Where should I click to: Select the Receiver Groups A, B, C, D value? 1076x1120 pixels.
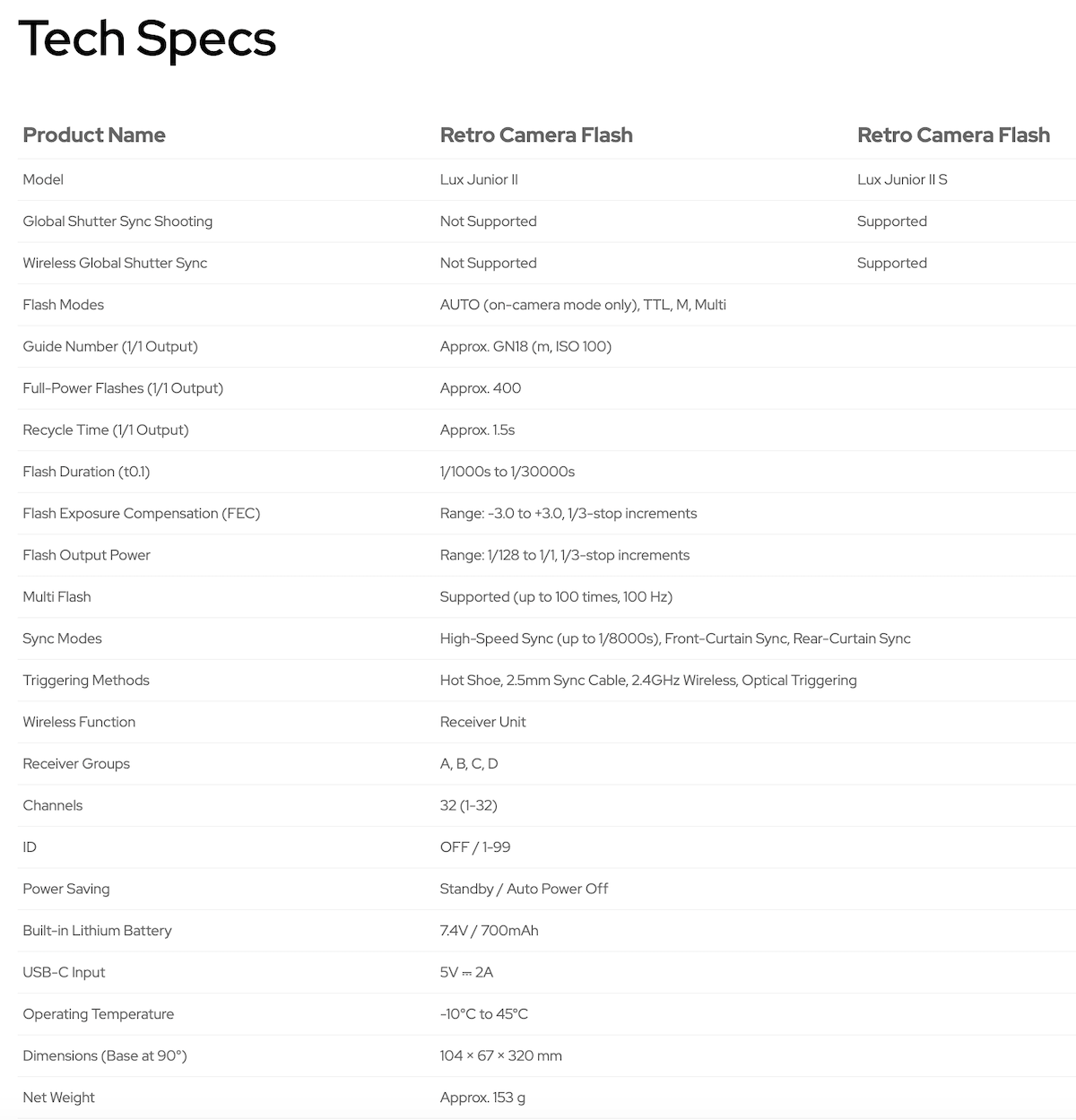(469, 764)
